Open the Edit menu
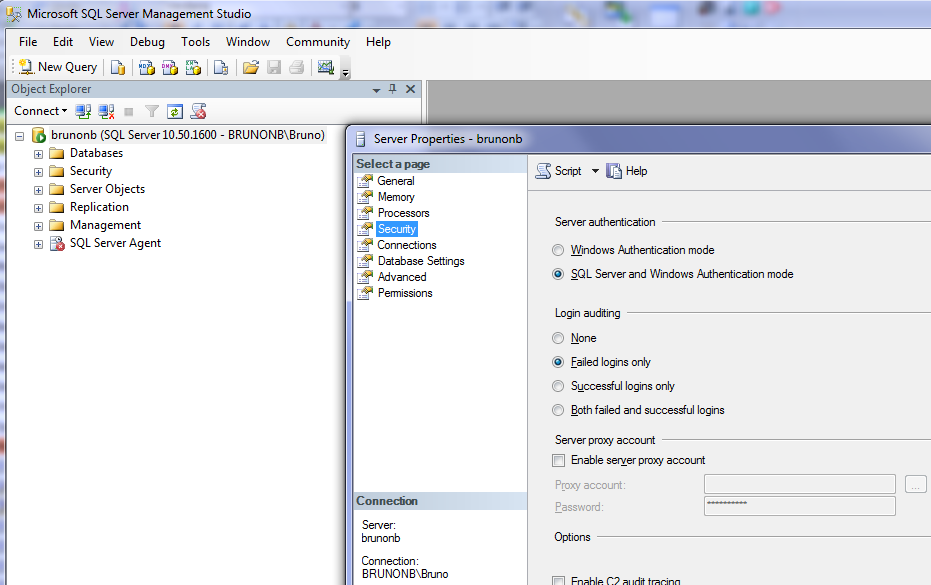Image resolution: width=931 pixels, height=585 pixels. pyautogui.click(x=63, y=42)
